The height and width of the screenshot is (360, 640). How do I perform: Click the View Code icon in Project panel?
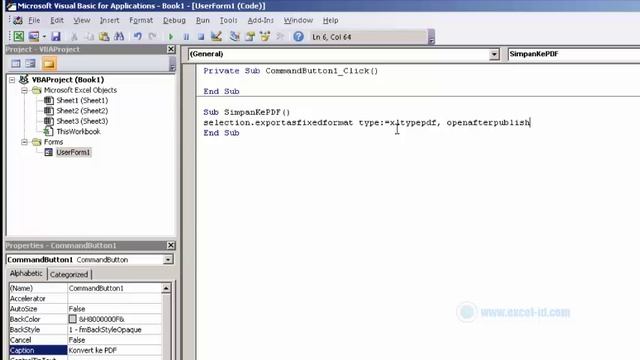click(16, 64)
